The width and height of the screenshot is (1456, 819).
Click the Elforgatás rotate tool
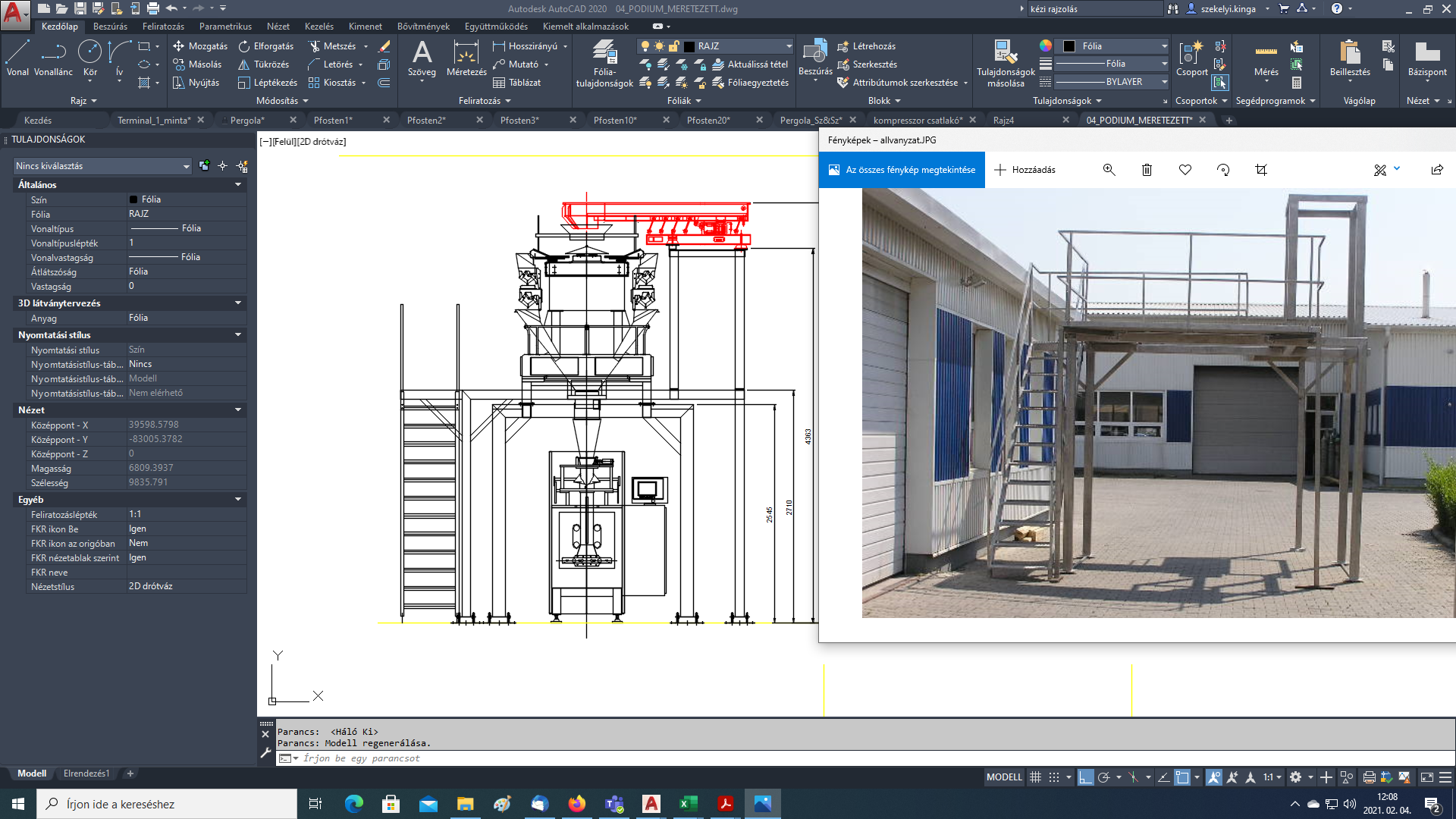coord(265,46)
